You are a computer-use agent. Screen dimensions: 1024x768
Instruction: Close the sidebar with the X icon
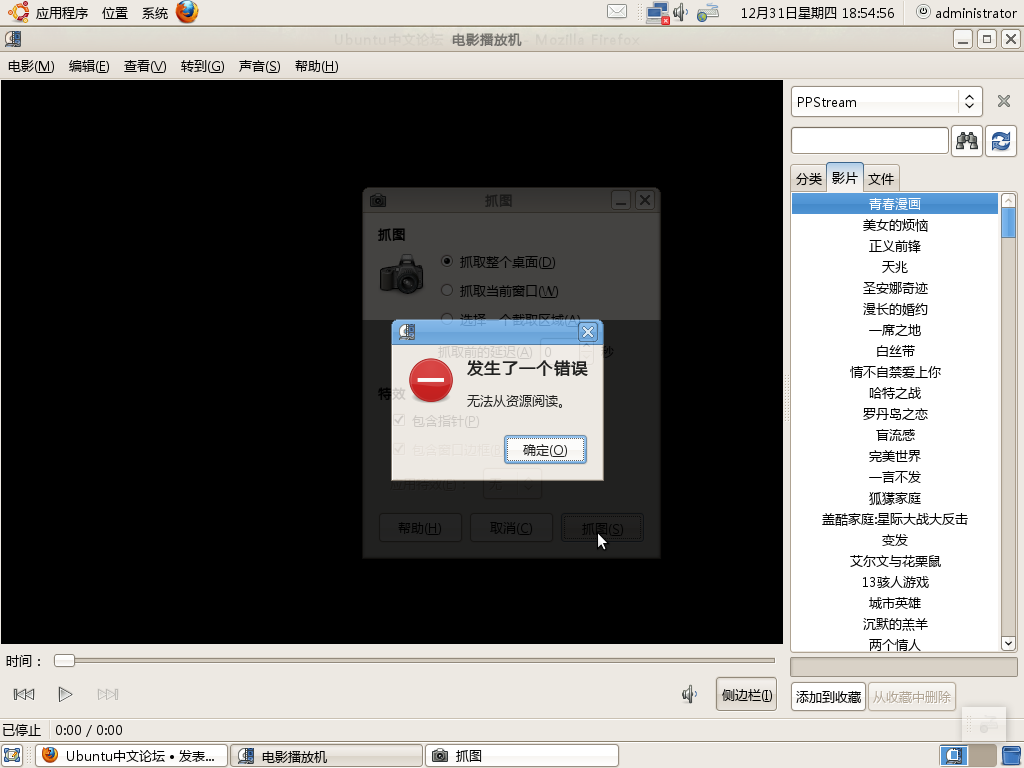click(x=1004, y=101)
